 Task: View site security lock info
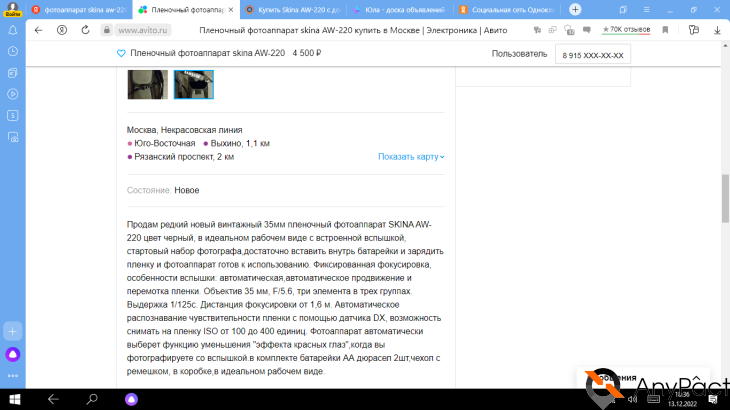[x=107, y=30]
